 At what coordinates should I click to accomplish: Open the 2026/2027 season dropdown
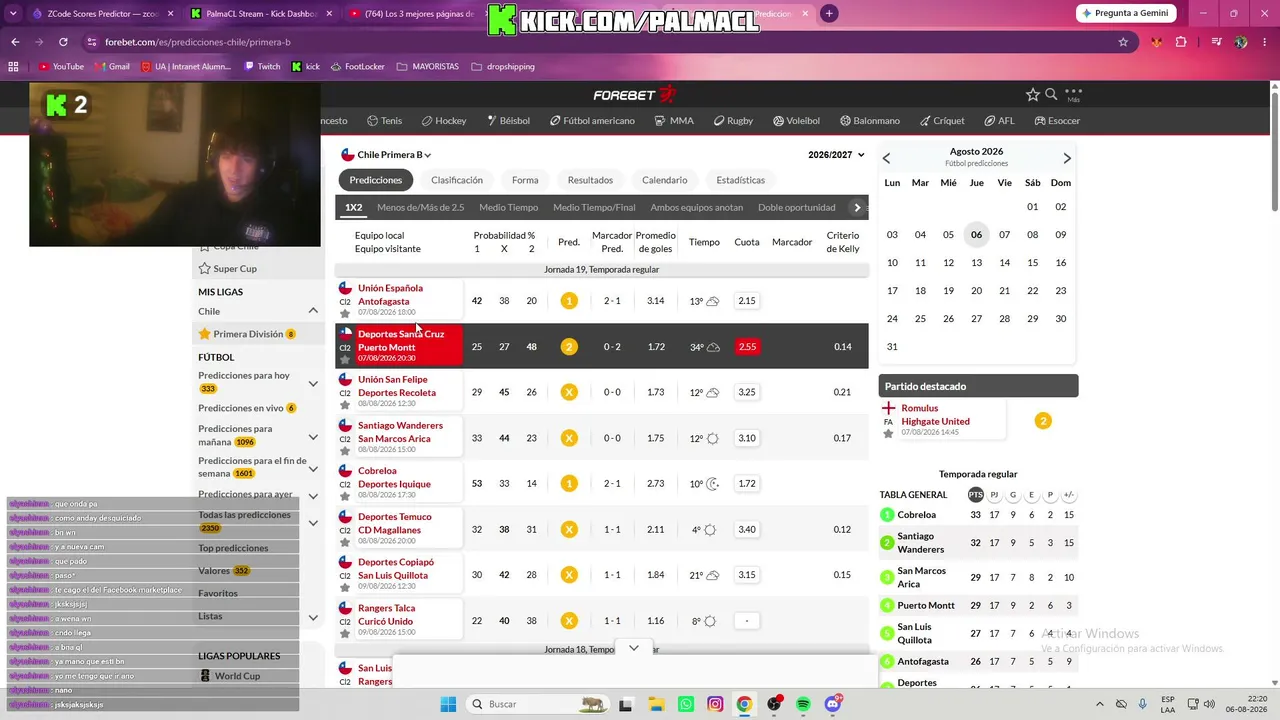[836, 155]
